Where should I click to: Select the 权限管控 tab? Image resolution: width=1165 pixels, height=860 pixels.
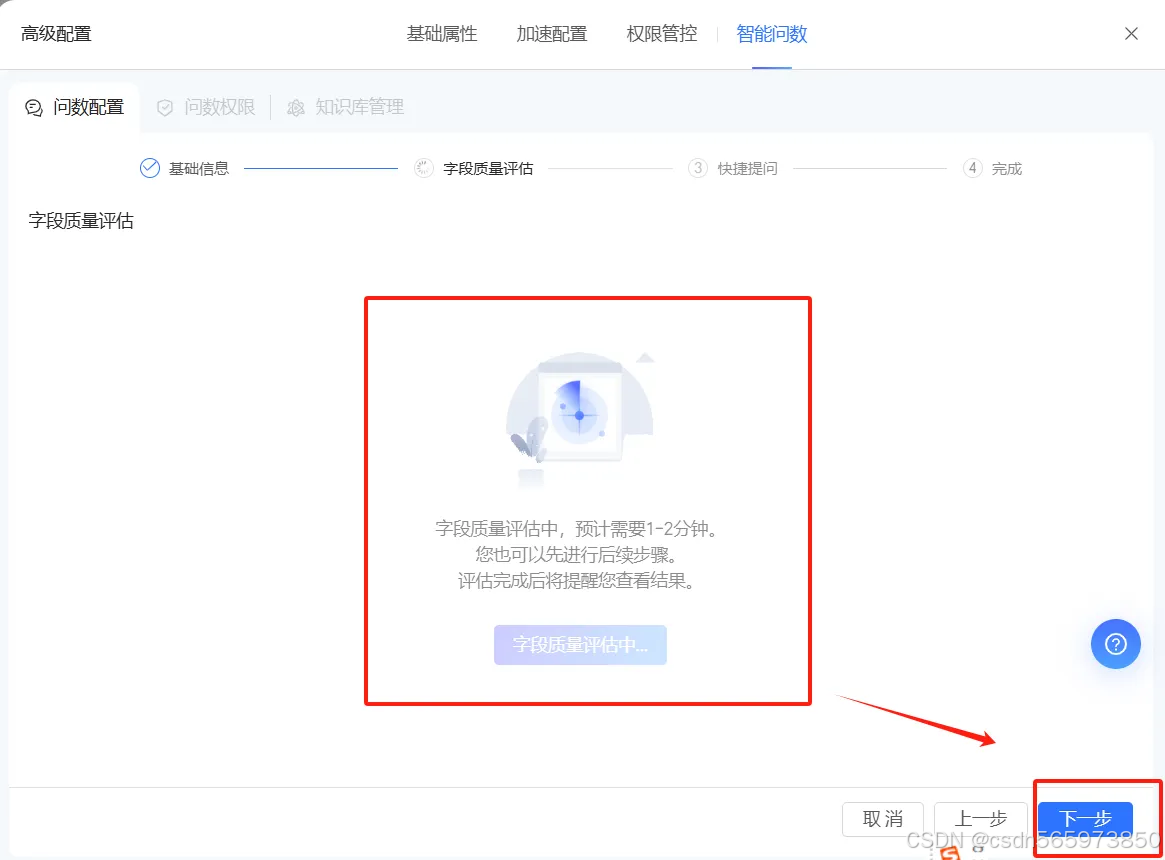pyautogui.click(x=660, y=33)
